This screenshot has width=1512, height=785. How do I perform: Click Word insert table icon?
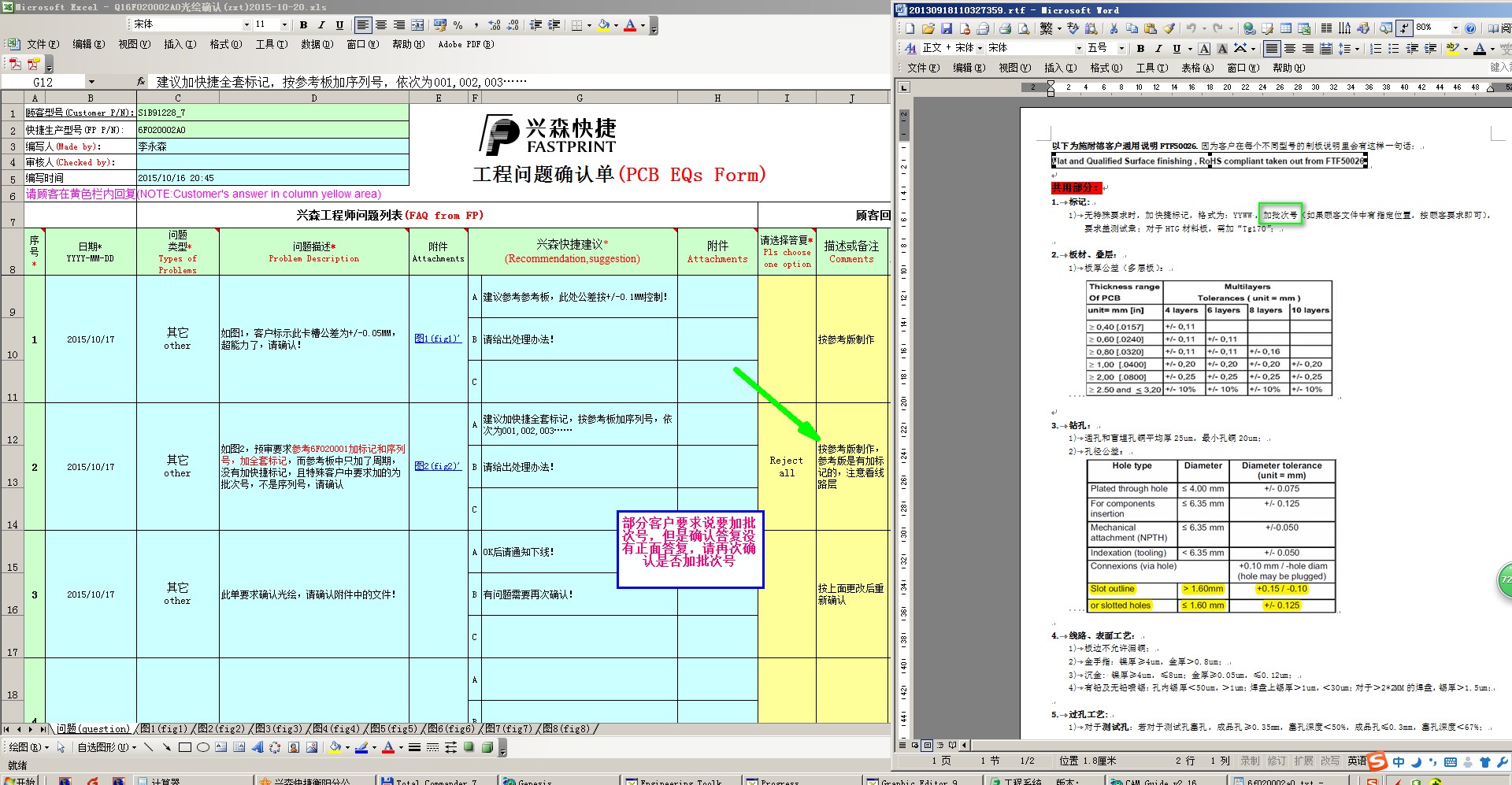(x=1286, y=28)
